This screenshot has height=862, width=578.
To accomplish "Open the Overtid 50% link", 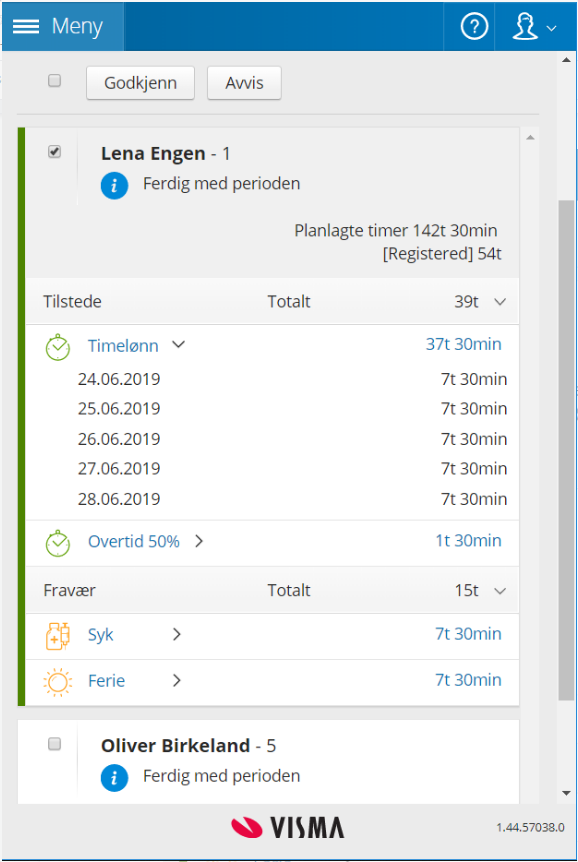I will click(x=134, y=541).
